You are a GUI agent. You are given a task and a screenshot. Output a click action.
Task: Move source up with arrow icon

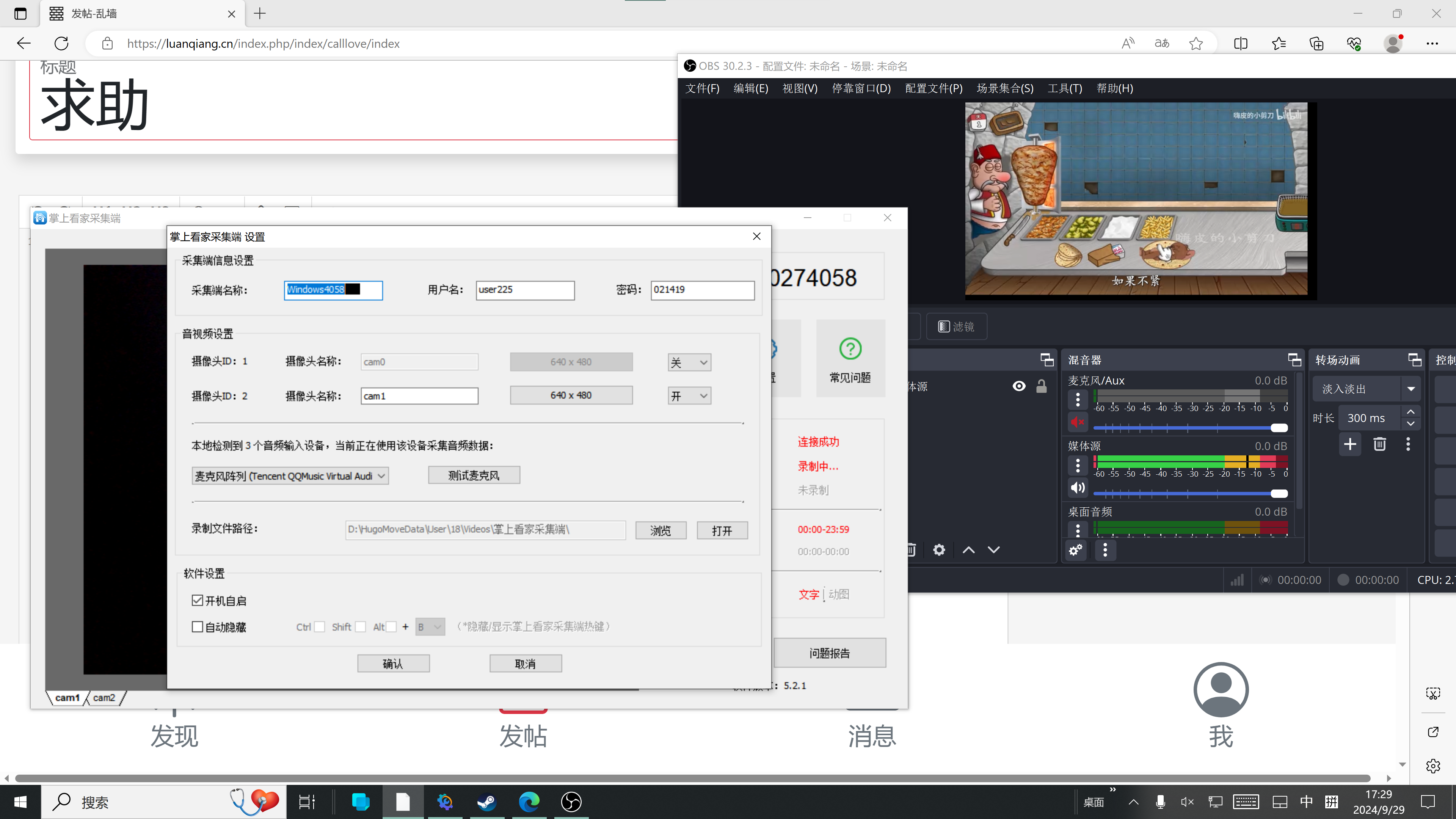pos(968,549)
